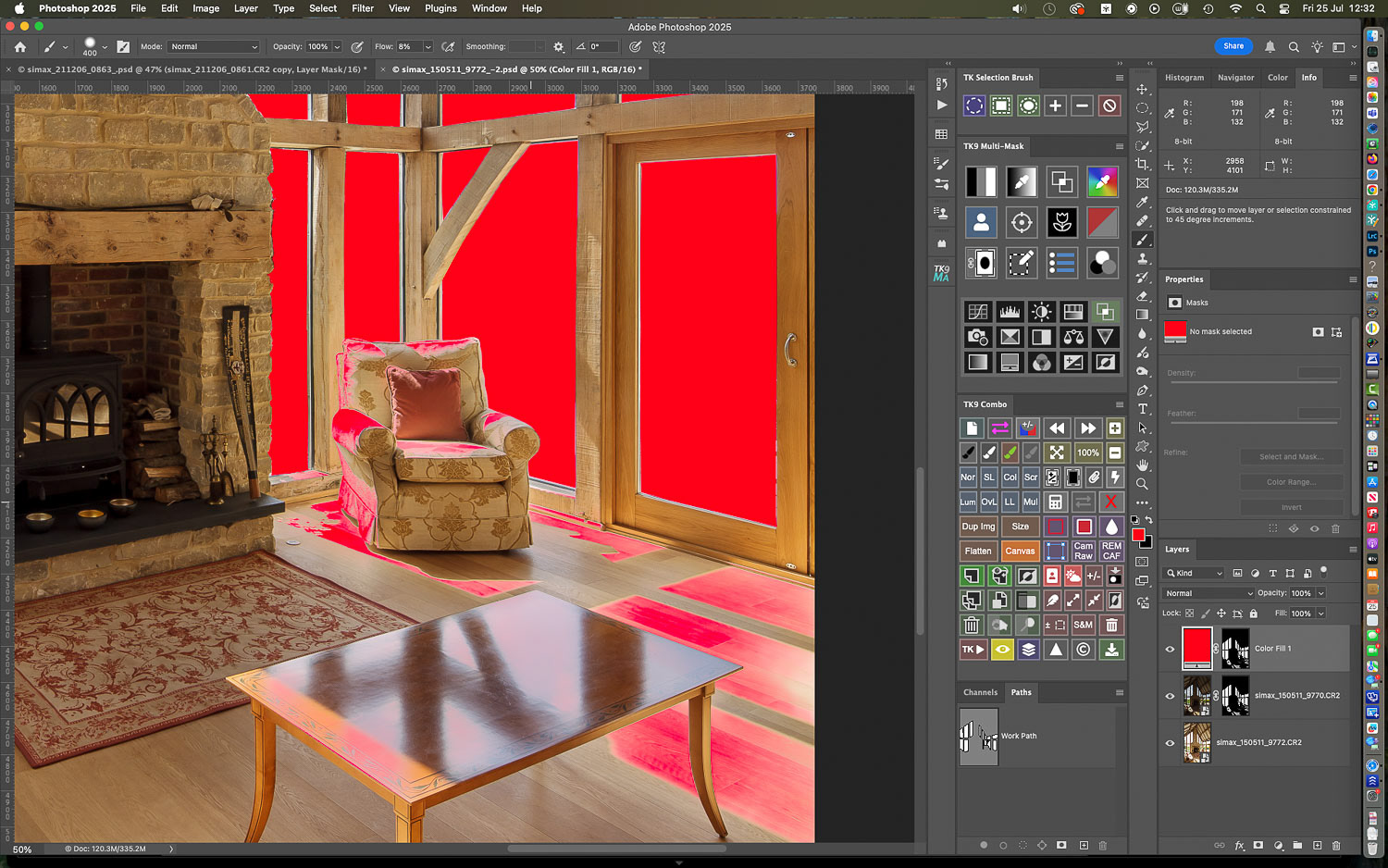Click the copyright symbol icon in TK9 Combo
The image size is (1388, 868).
coord(1084,650)
